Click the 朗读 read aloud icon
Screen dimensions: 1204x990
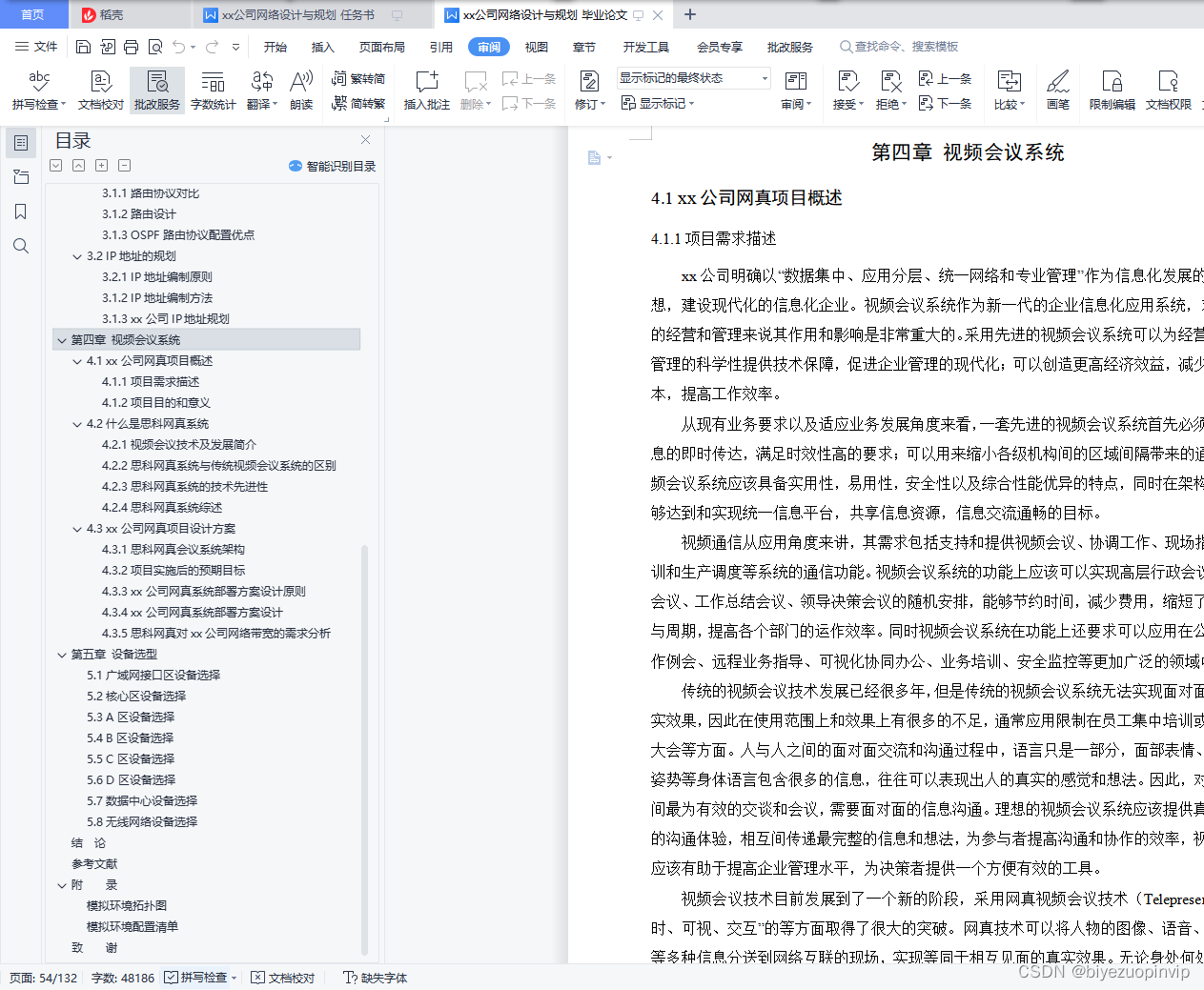click(301, 91)
